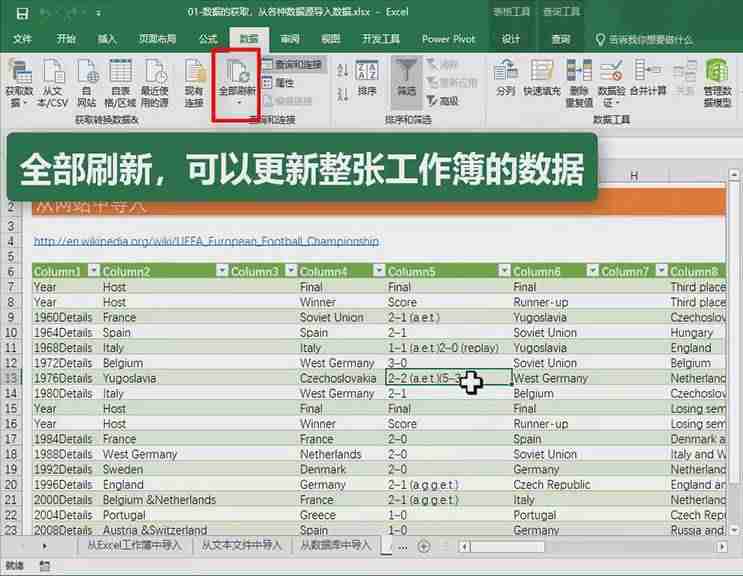Select column H header
This screenshot has width=743, height=576.
click(634, 176)
